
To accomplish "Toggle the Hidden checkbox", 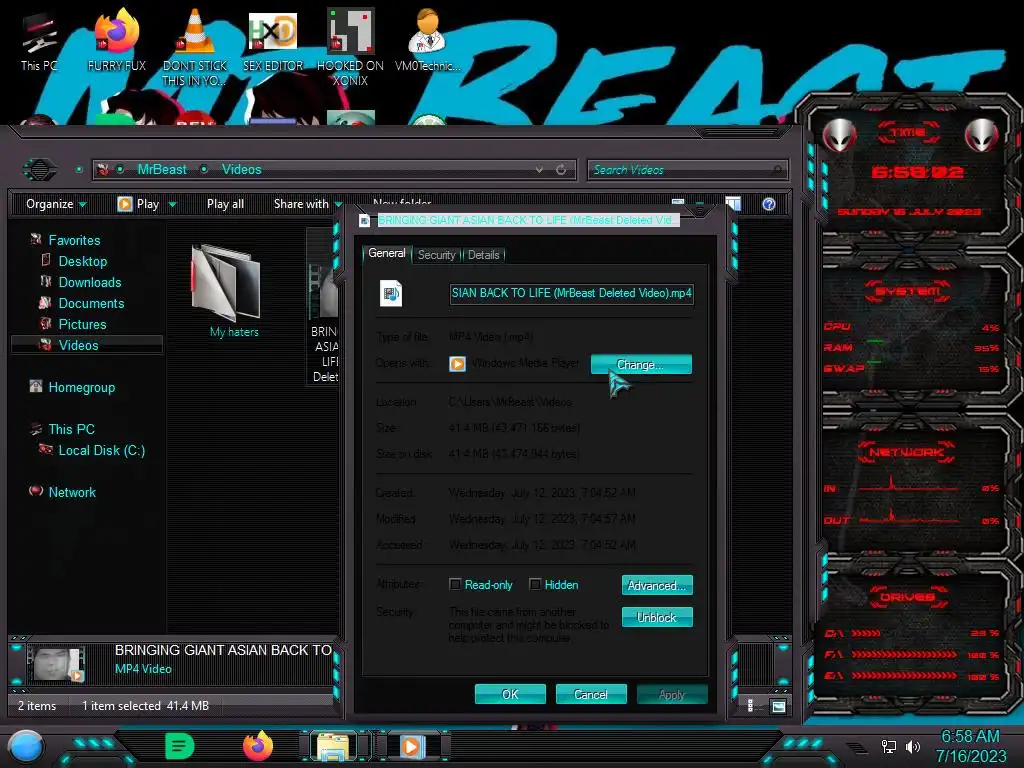I will [x=535, y=584].
